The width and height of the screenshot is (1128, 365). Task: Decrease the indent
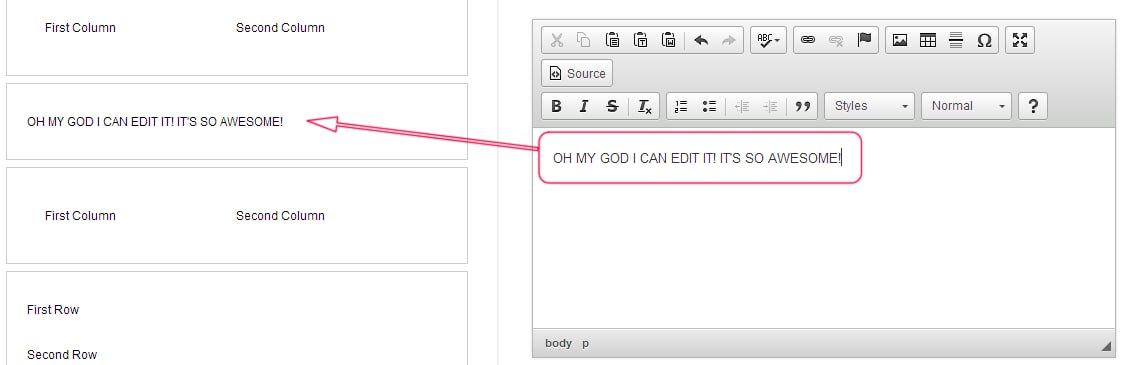(742, 106)
